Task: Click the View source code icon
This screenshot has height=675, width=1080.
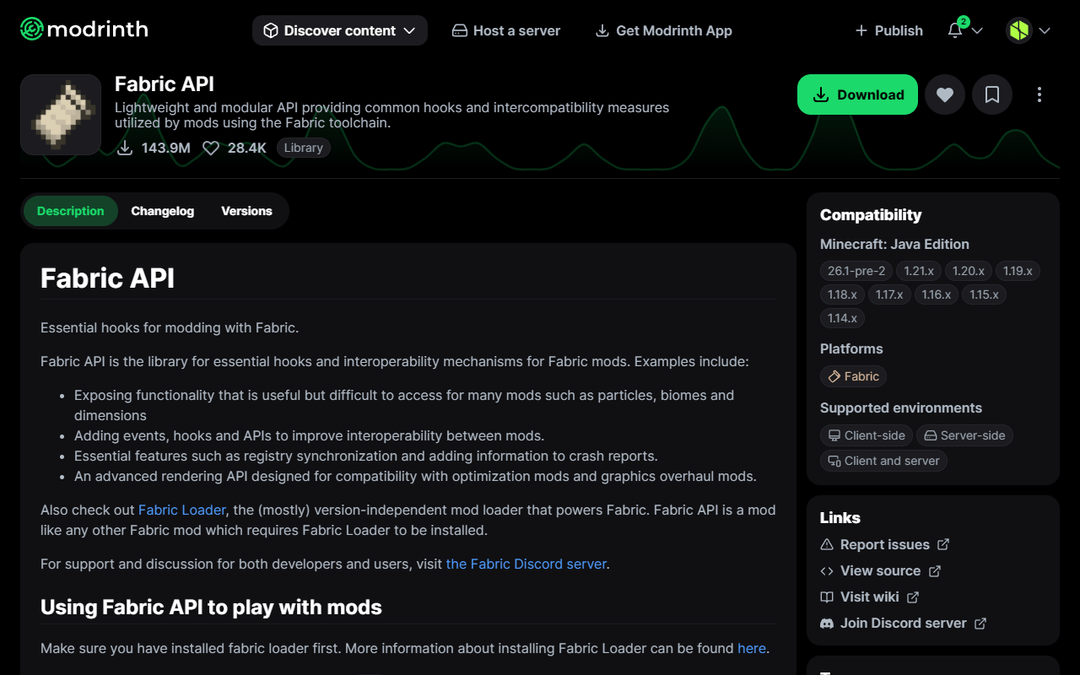Action: click(x=827, y=571)
